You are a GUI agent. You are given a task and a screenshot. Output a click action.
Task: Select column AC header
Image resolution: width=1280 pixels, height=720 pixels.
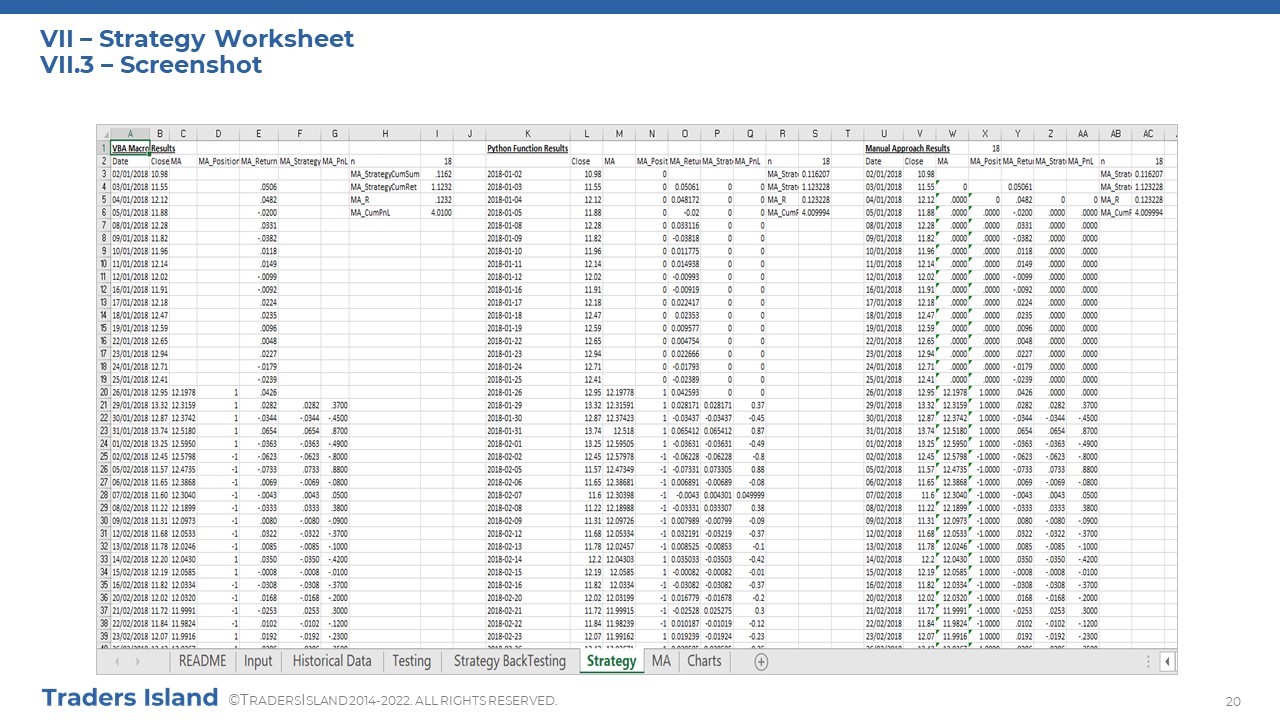(x=1148, y=134)
